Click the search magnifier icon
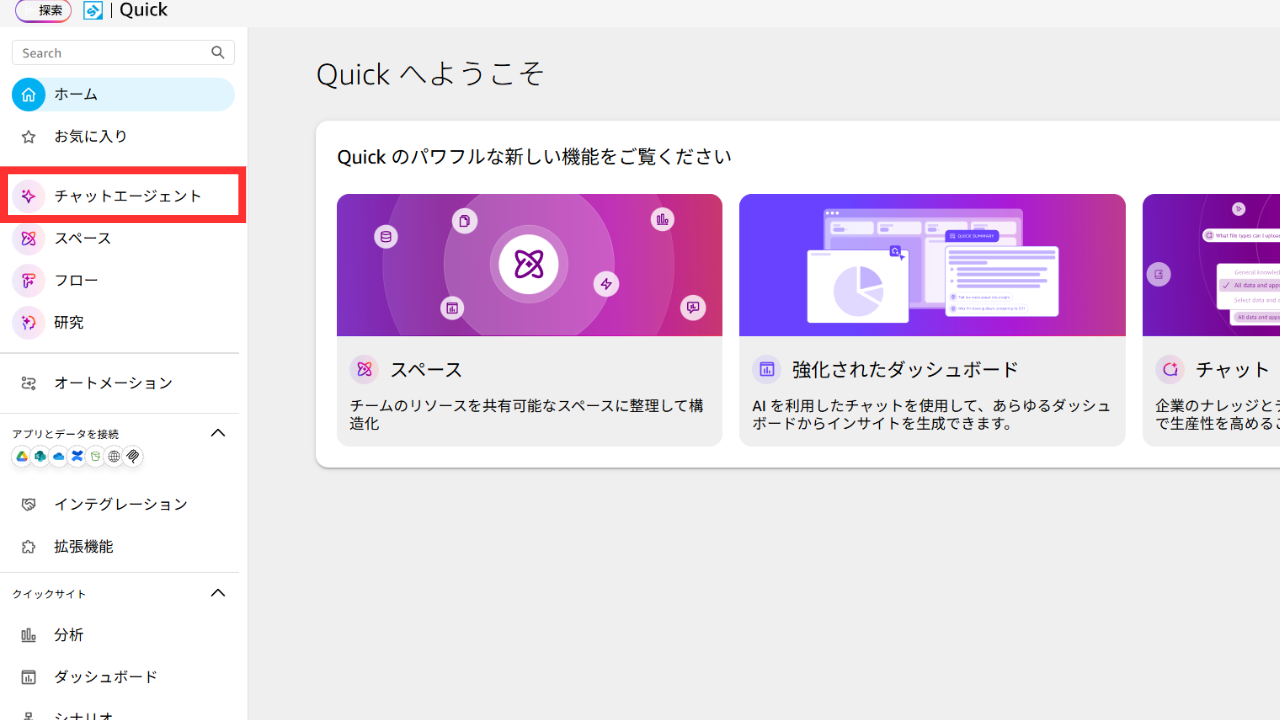The height and width of the screenshot is (720, 1280). click(x=218, y=53)
